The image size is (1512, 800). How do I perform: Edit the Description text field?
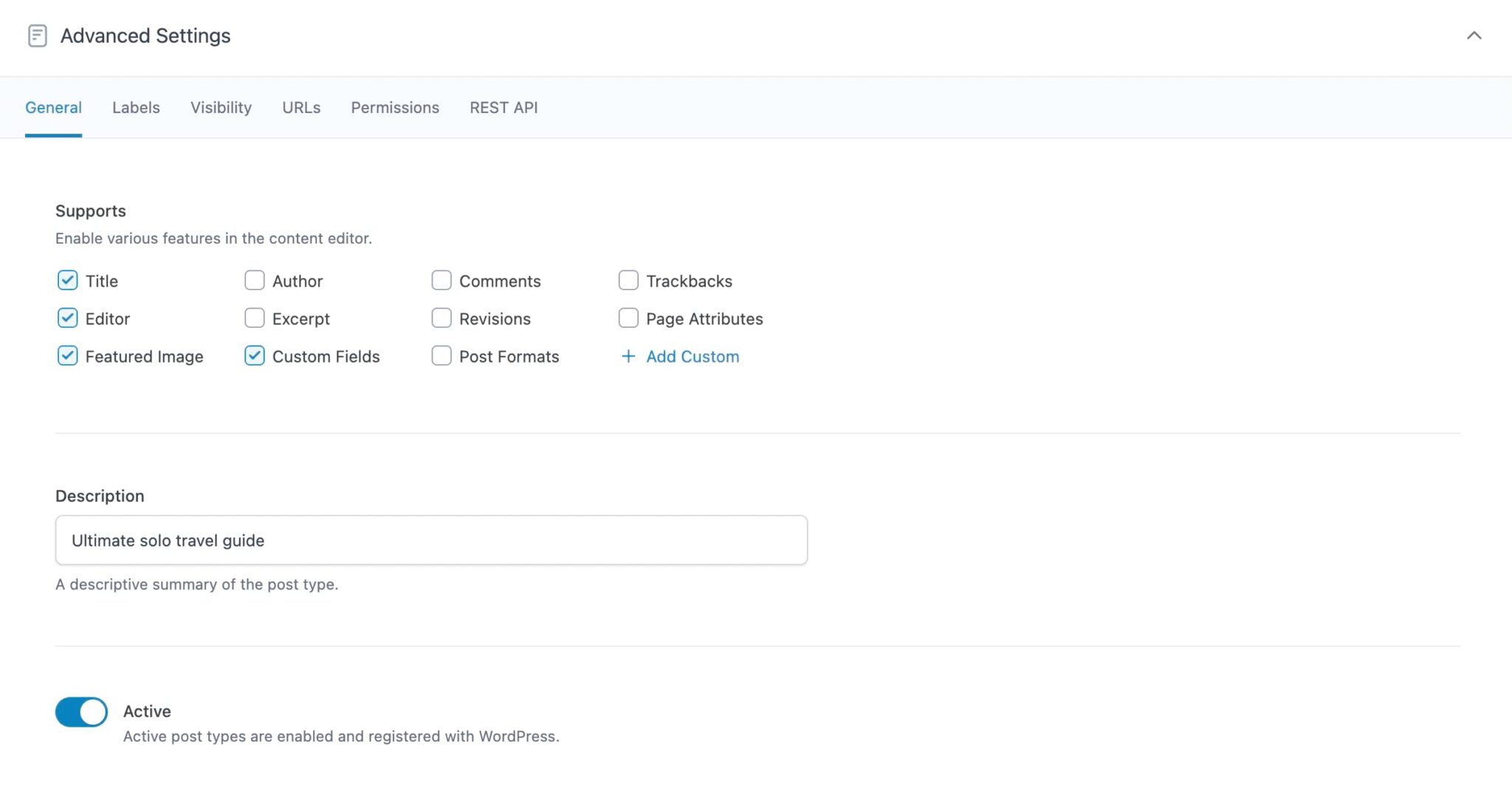[x=430, y=540]
